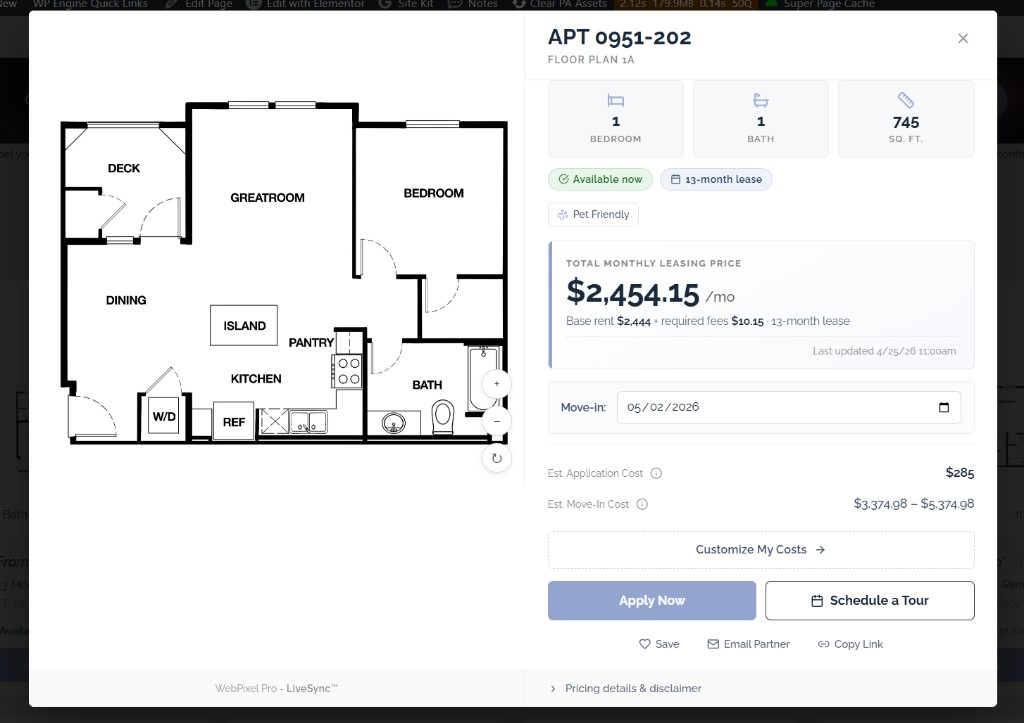Select the Site Kit icon in the admin bar

(x=386, y=4)
